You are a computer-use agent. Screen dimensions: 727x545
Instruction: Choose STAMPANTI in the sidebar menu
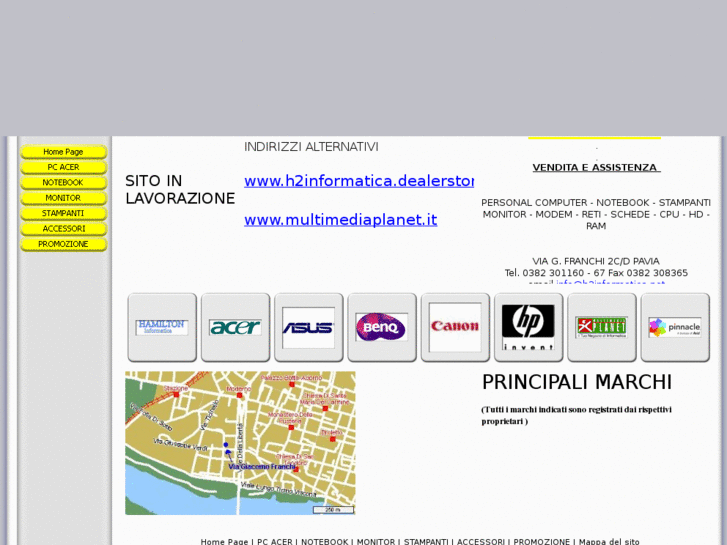click(x=64, y=213)
